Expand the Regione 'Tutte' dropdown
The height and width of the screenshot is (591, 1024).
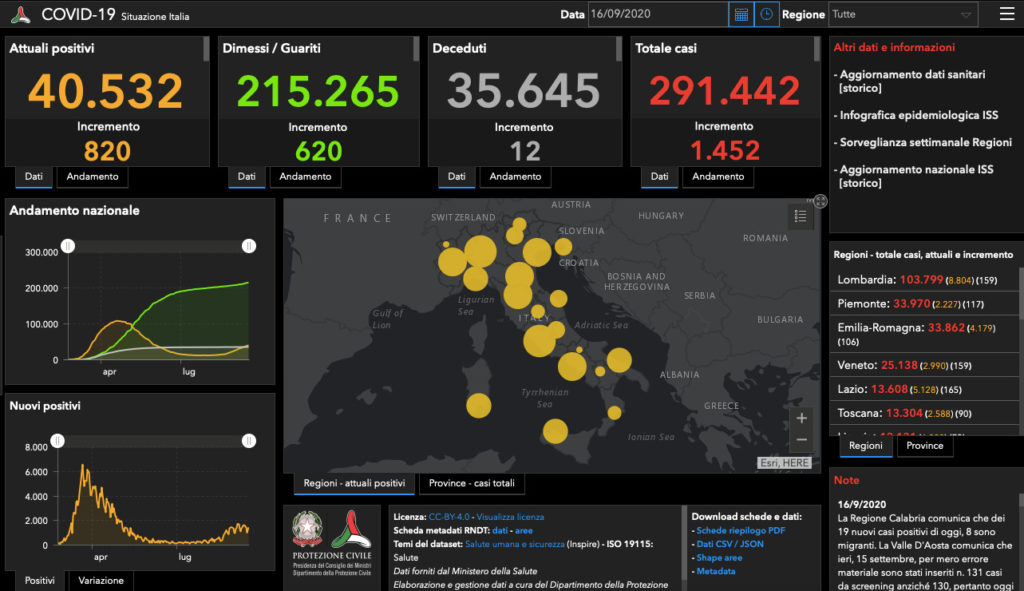click(903, 15)
